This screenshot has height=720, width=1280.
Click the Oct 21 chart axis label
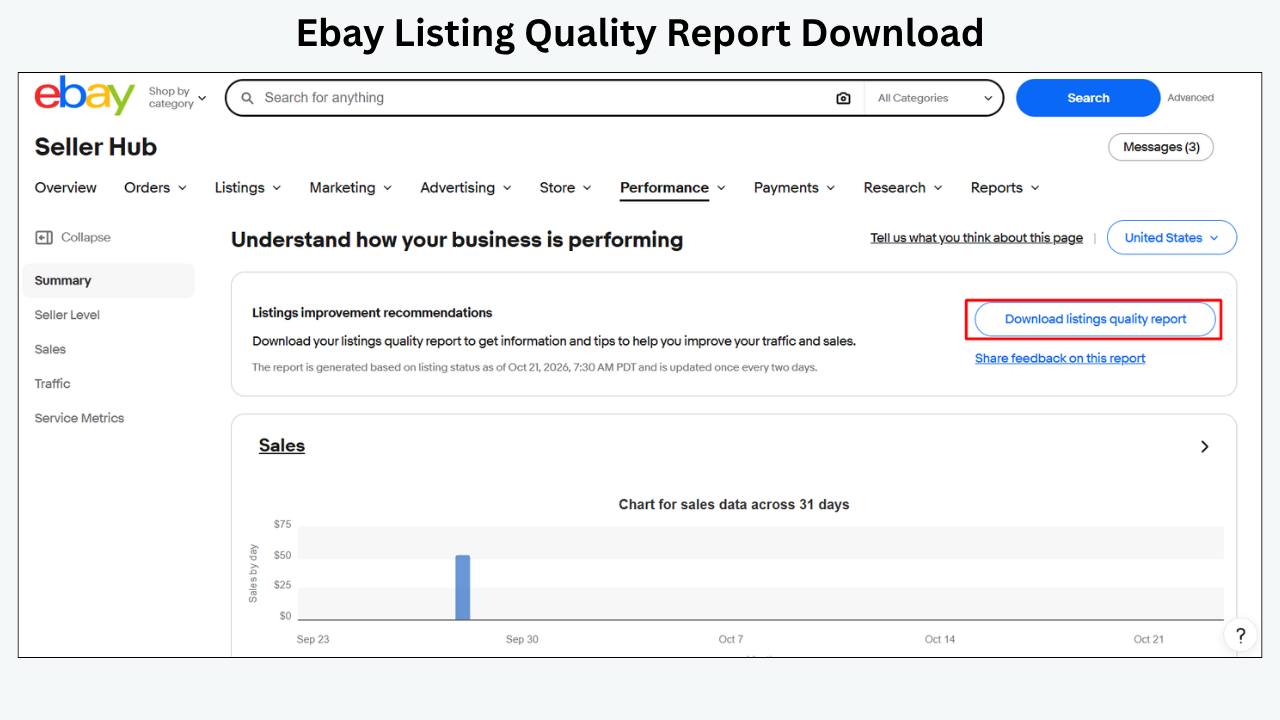pos(1148,639)
